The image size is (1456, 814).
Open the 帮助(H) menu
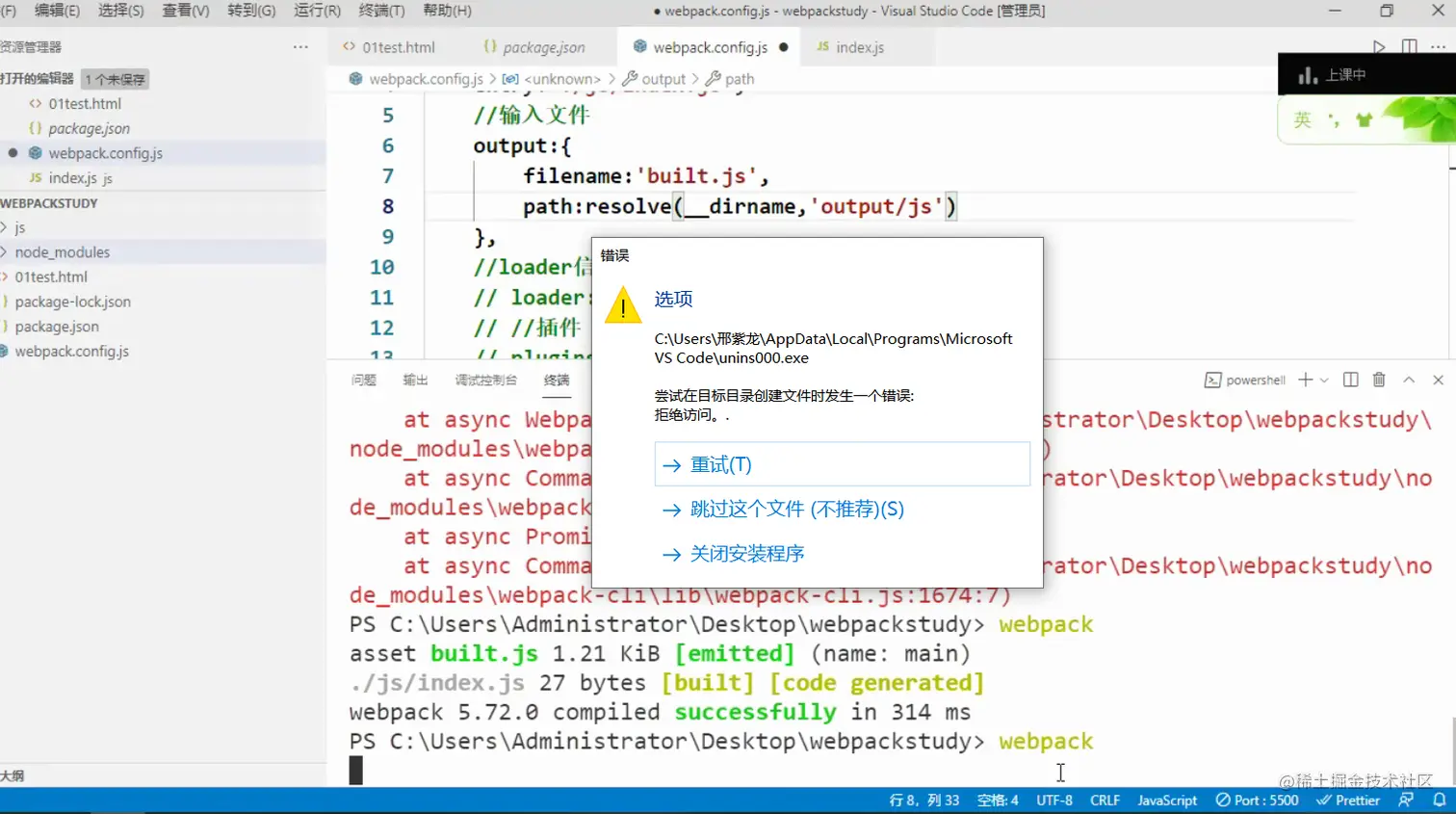tap(447, 11)
